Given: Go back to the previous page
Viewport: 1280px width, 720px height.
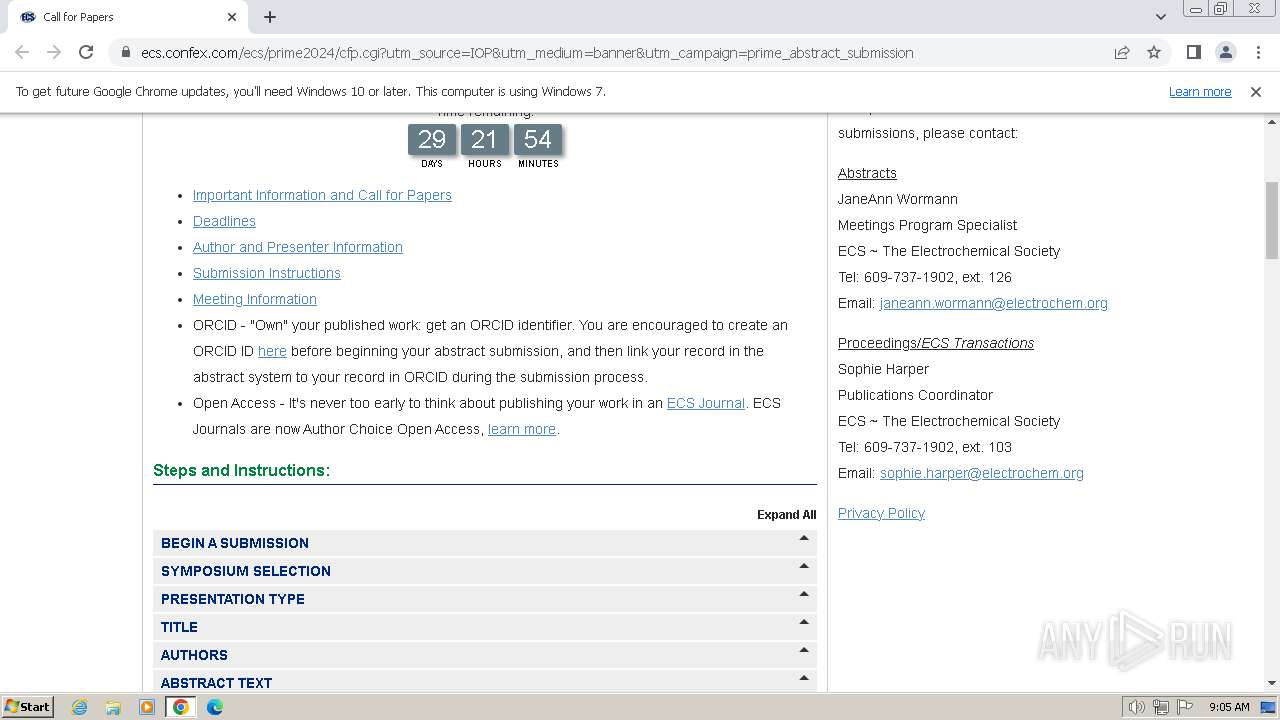Looking at the screenshot, I should click(22, 52).
